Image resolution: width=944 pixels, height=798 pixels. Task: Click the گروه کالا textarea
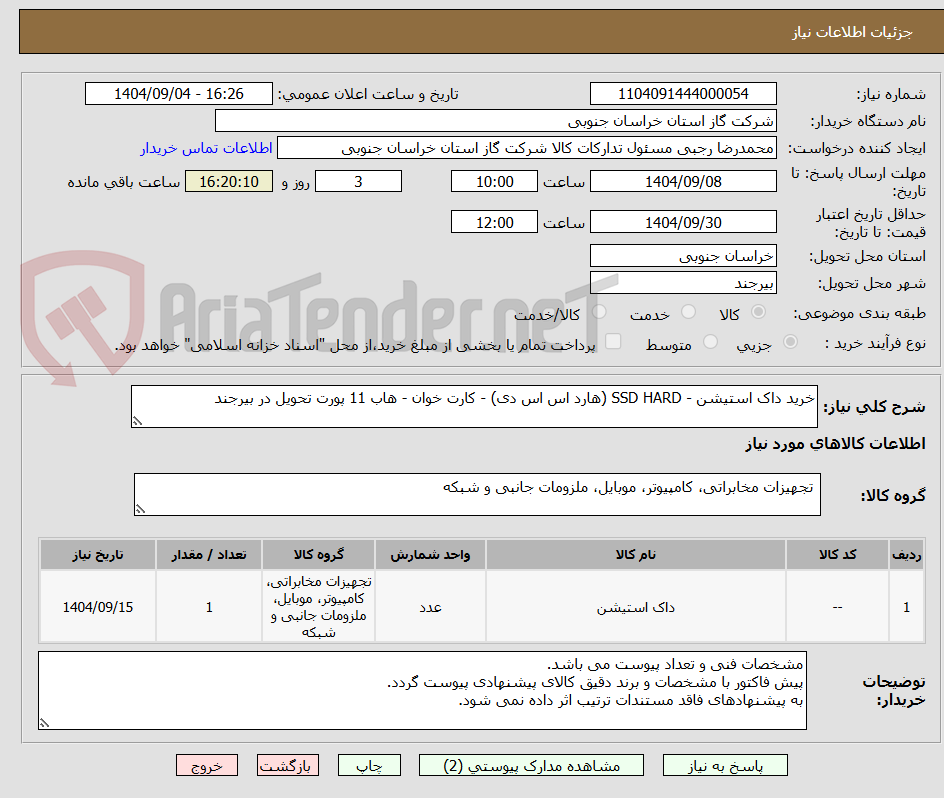point(477,494)
